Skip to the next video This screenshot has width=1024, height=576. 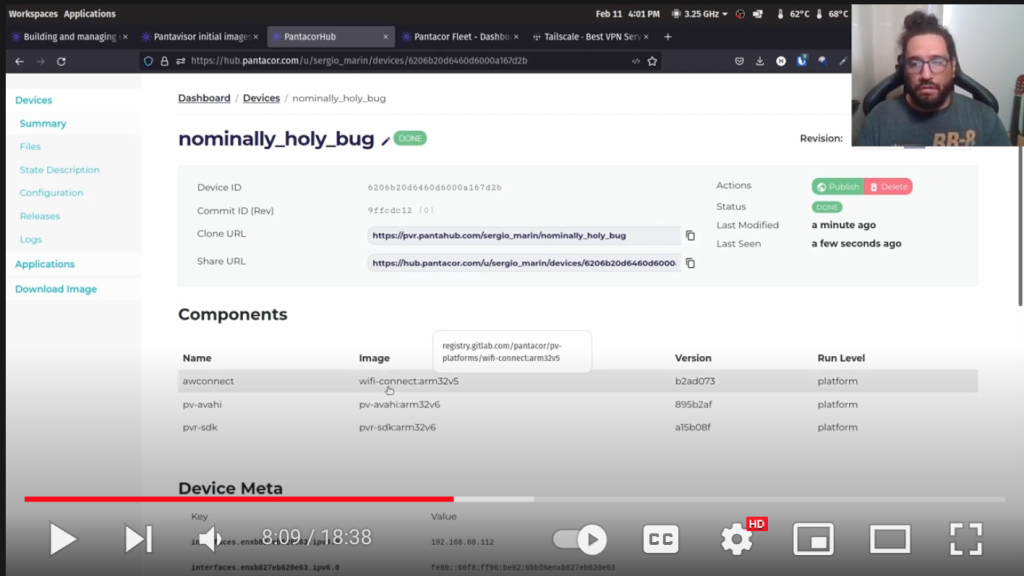click(138, 539)
